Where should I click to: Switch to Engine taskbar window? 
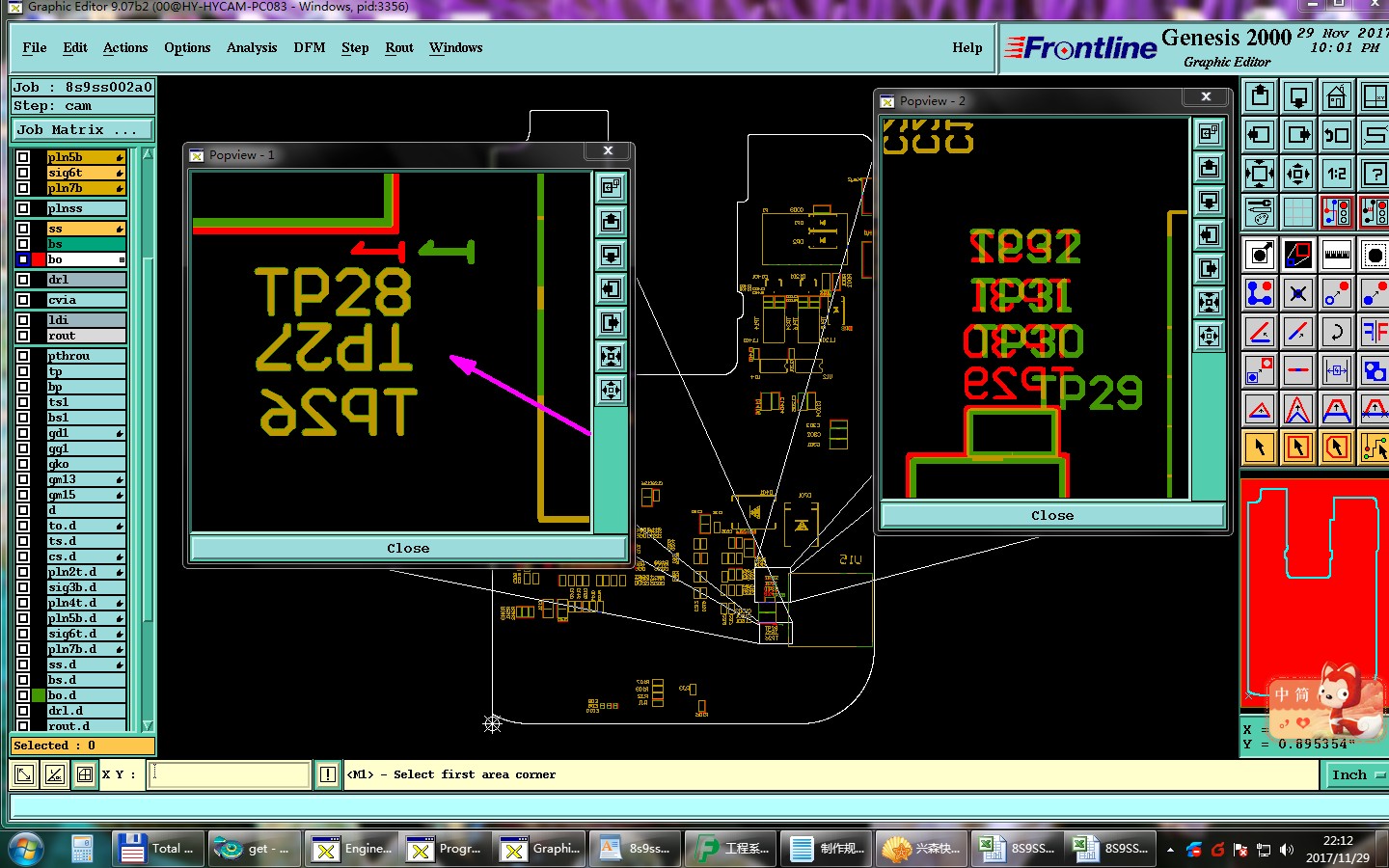pos(352,849)
